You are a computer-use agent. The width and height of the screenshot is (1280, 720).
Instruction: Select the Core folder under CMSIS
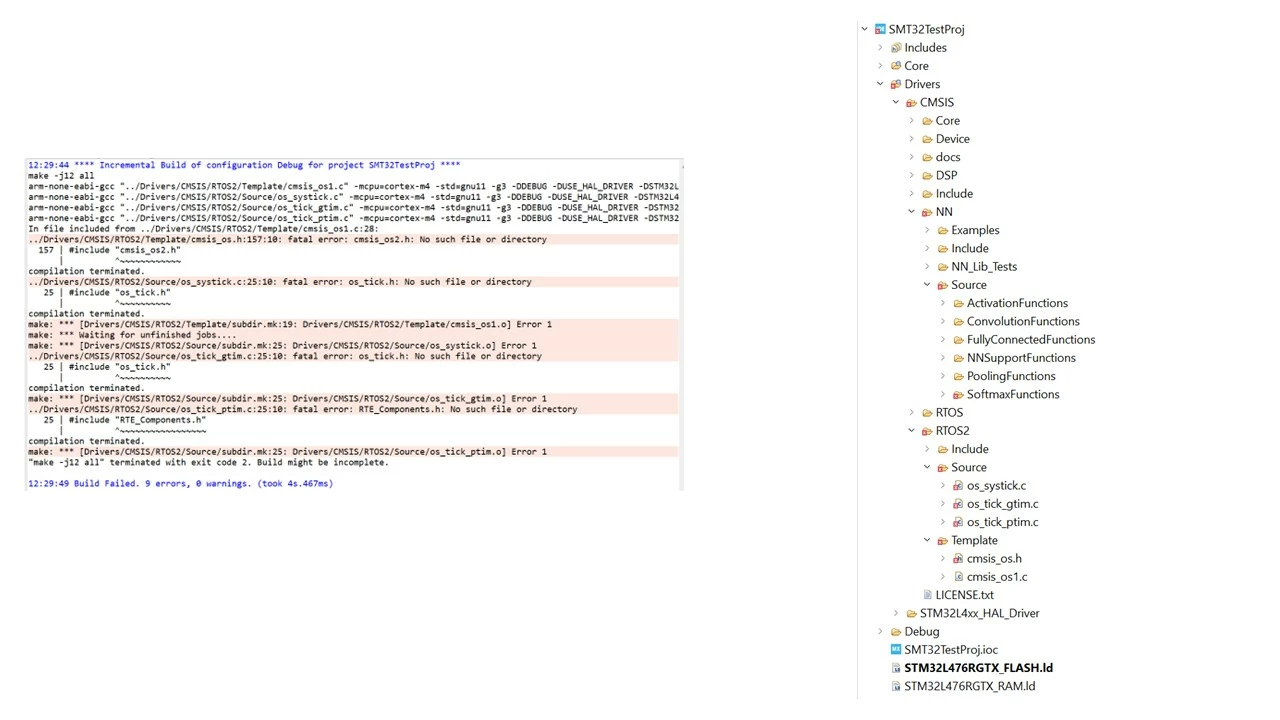coord(948,121)
